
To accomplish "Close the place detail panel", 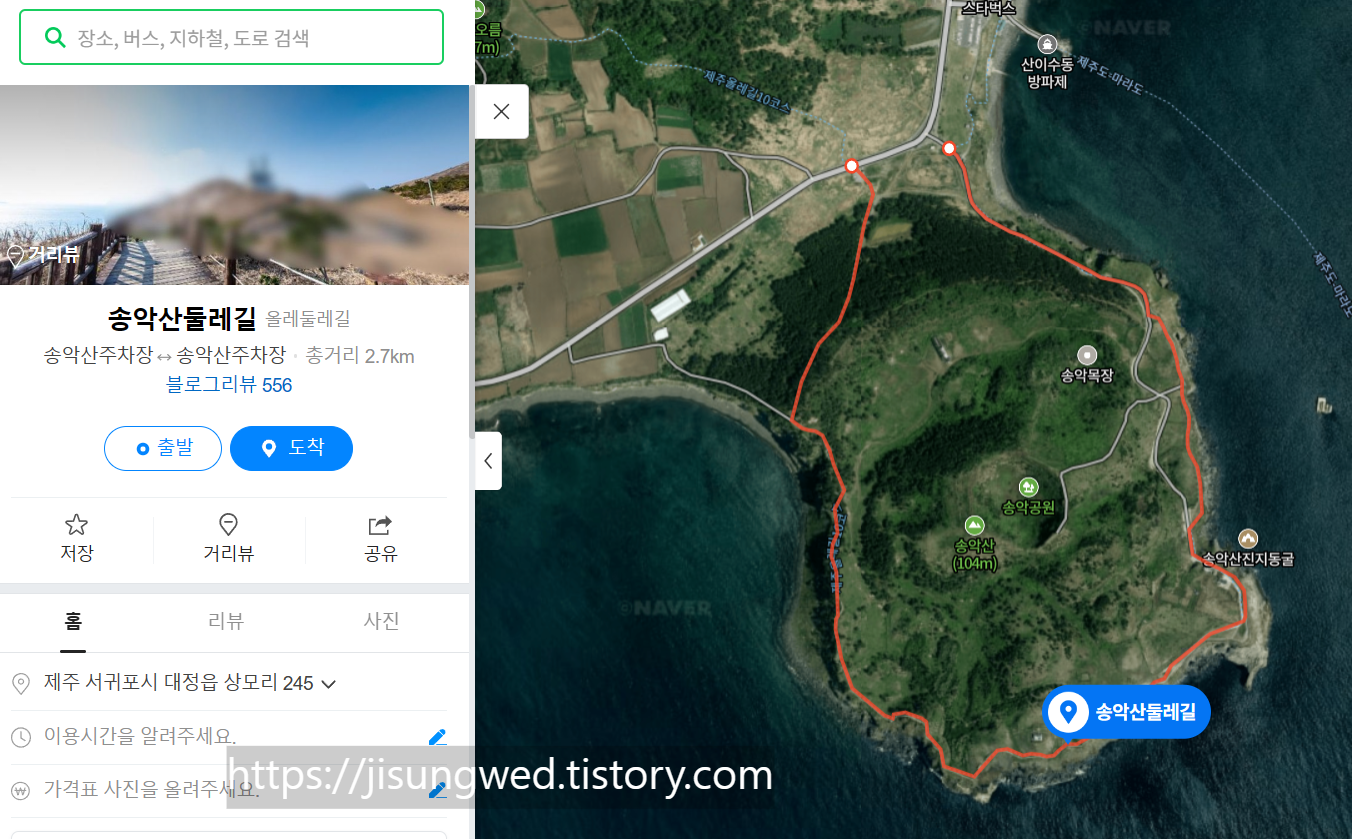I will click(502, 111).
